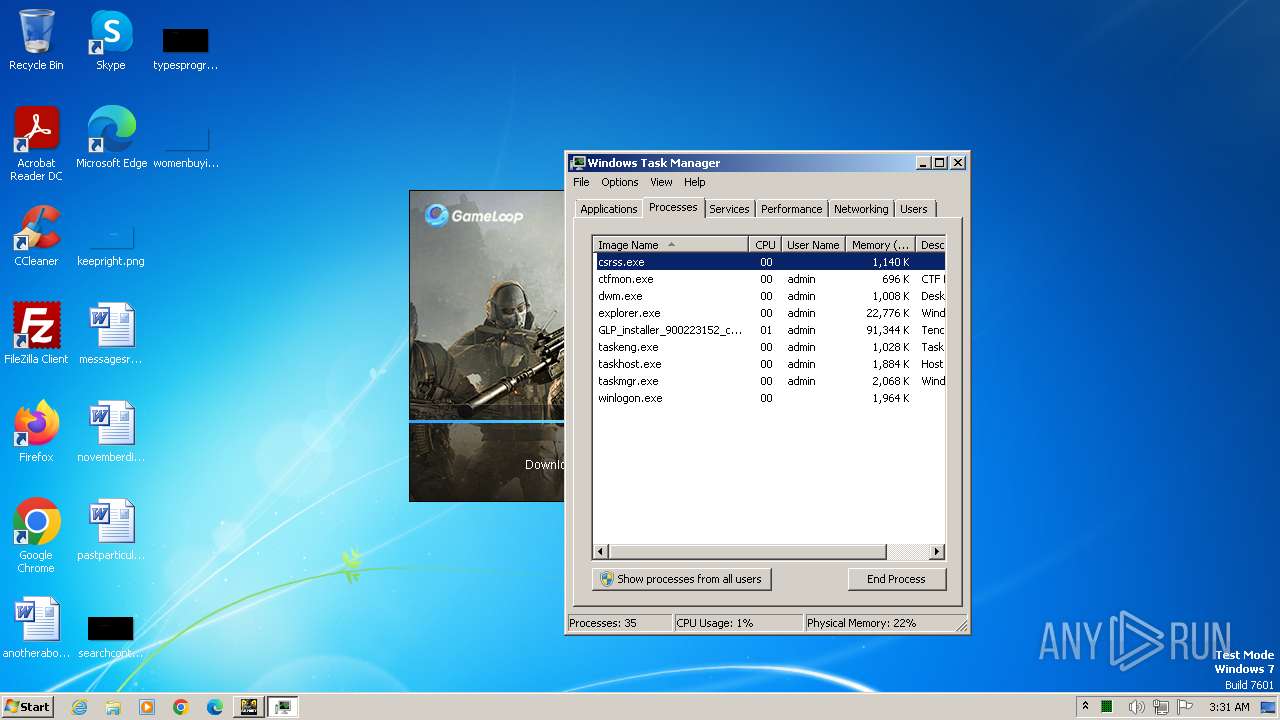Select taskmgr.exe process row
Screen dimensions: 1280x720
pos(769,381)
